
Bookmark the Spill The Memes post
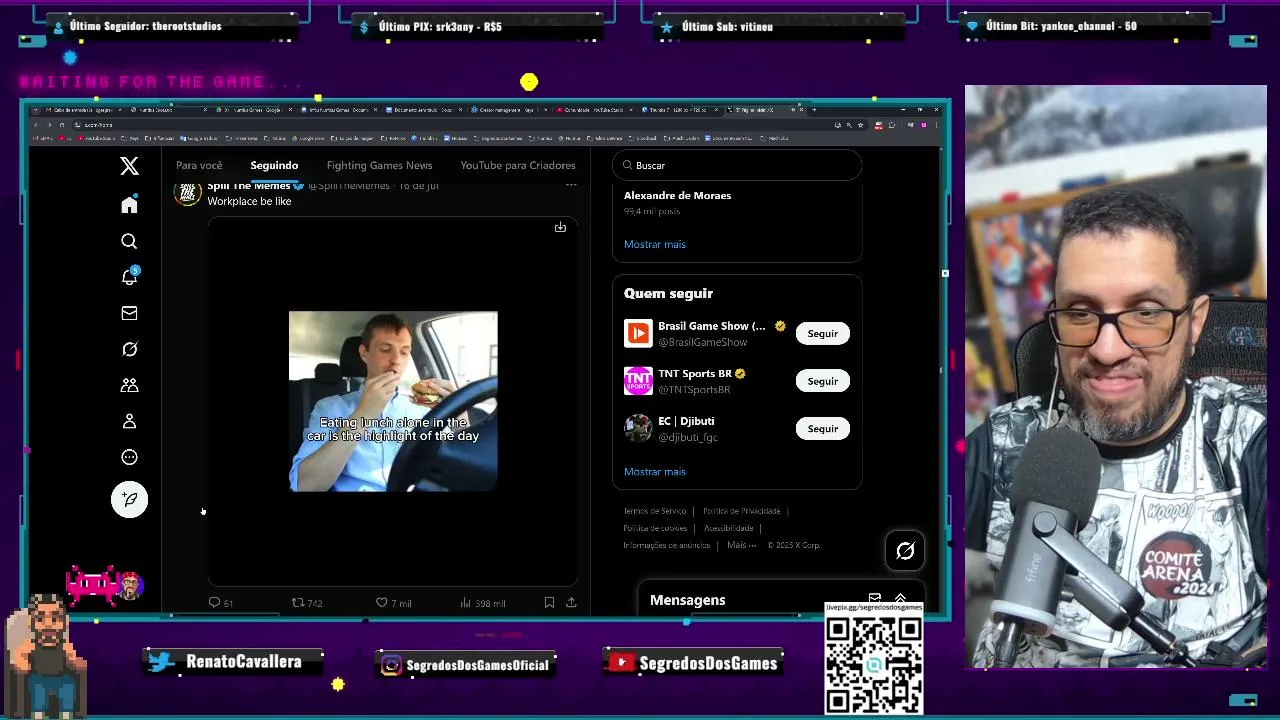click(x=549, y=603)
